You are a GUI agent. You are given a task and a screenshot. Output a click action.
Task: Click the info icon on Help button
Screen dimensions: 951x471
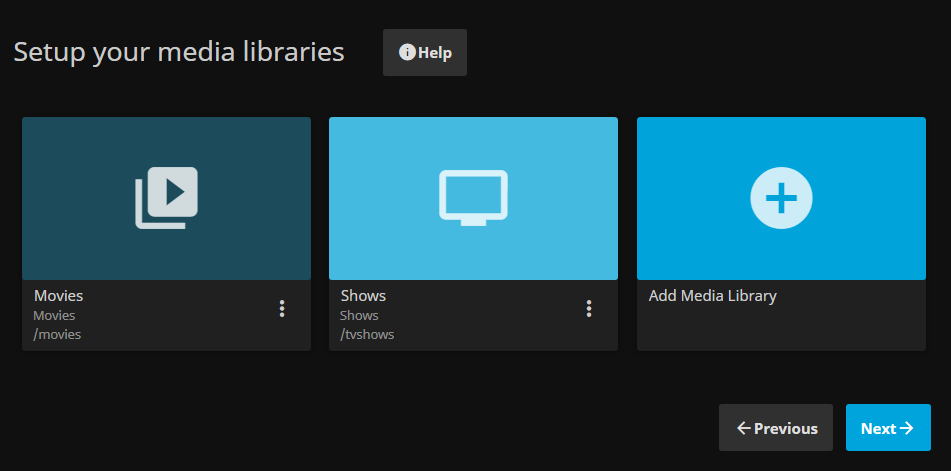[x=407, y=53]
